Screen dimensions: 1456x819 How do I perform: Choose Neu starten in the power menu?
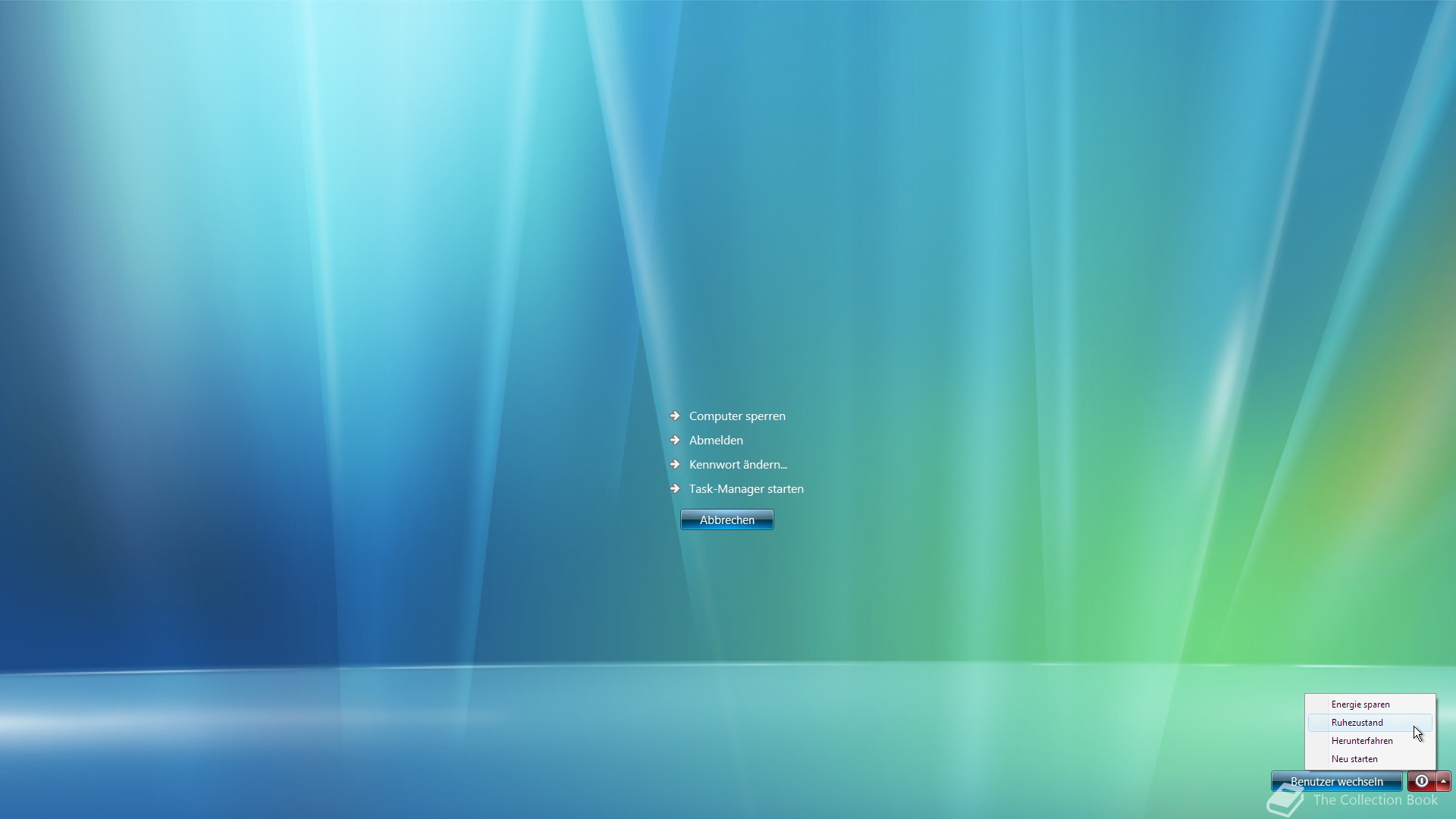pyautogui.click(x=1370, y=759)
